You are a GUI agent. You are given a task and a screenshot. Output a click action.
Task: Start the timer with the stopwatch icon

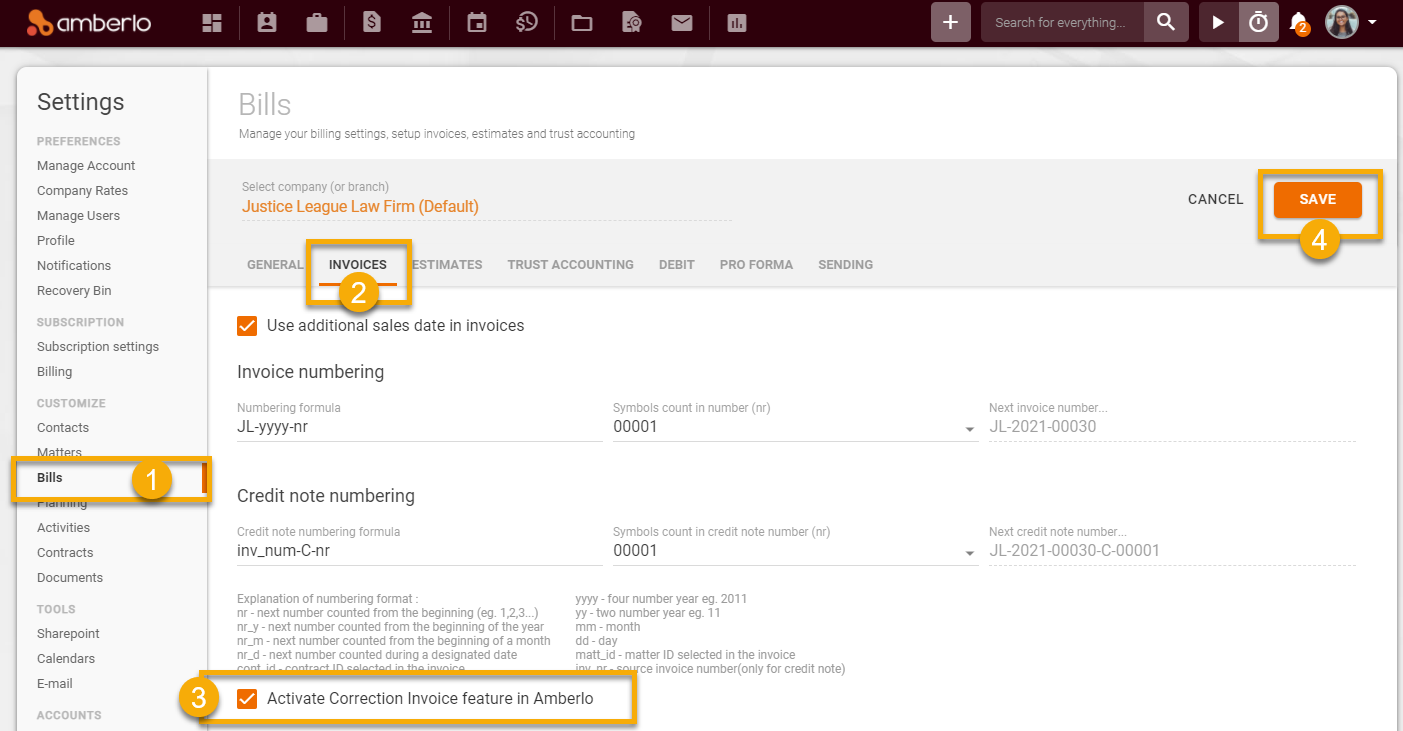coord(1258,22)
